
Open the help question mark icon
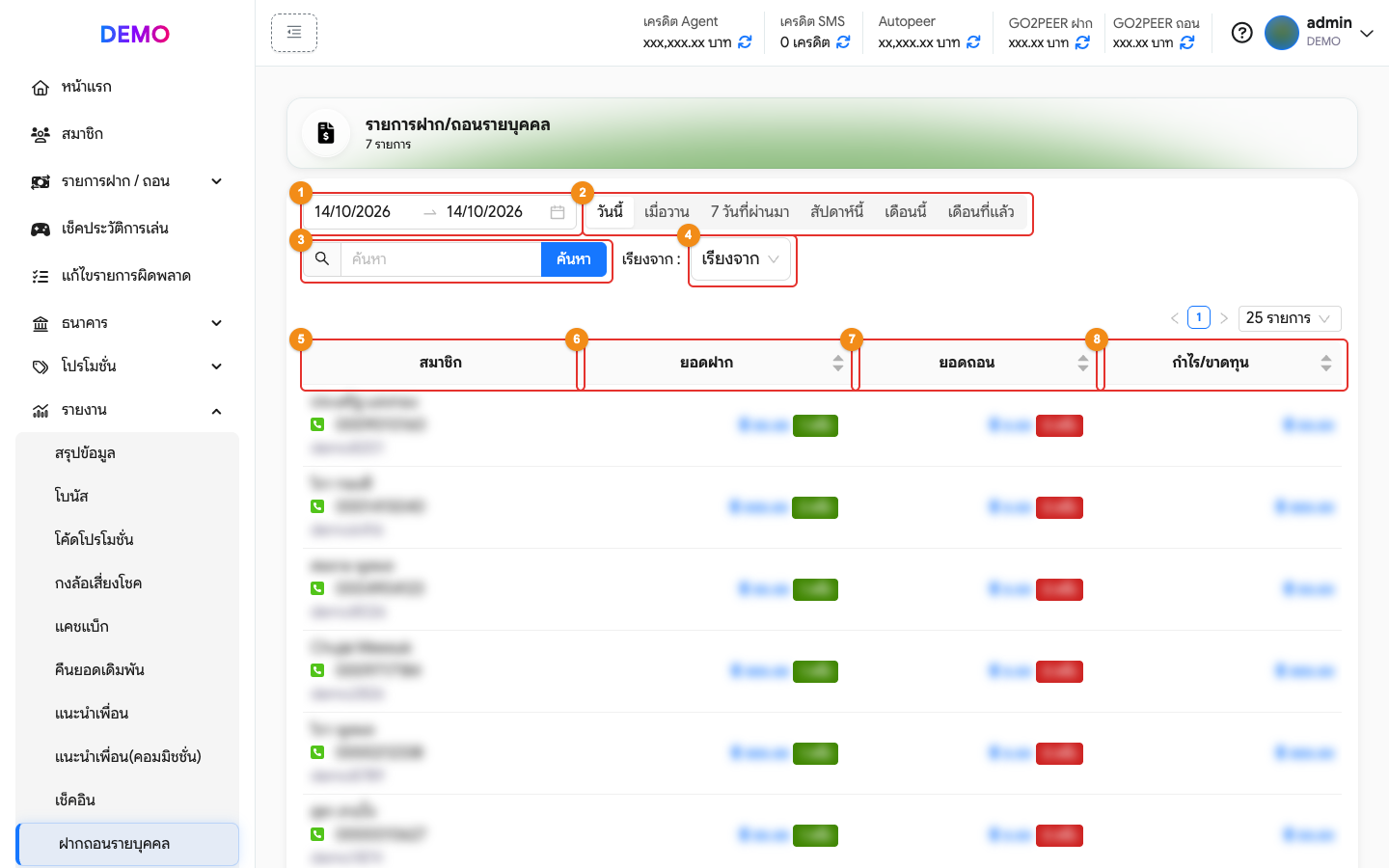tap(1242, 33)
